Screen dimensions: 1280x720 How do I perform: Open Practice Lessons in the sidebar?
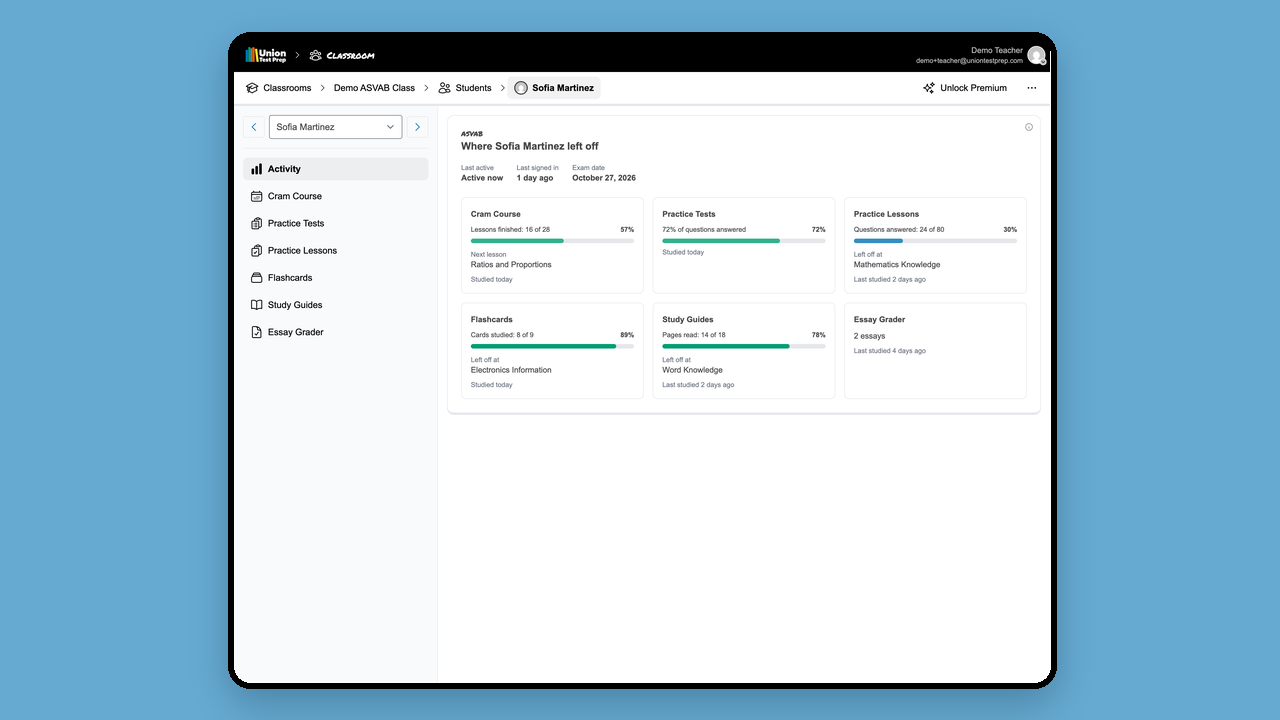click(x=335, y=250)
